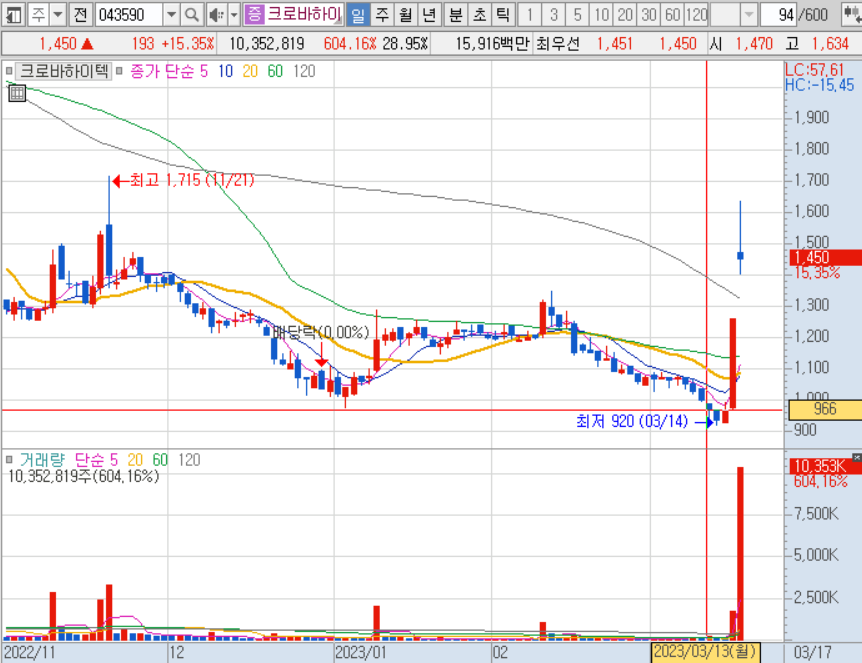The height and width of the screenshot is (663, 862).
Task: Focus the stock code field 043590
Action: click(x=129, y=15)
